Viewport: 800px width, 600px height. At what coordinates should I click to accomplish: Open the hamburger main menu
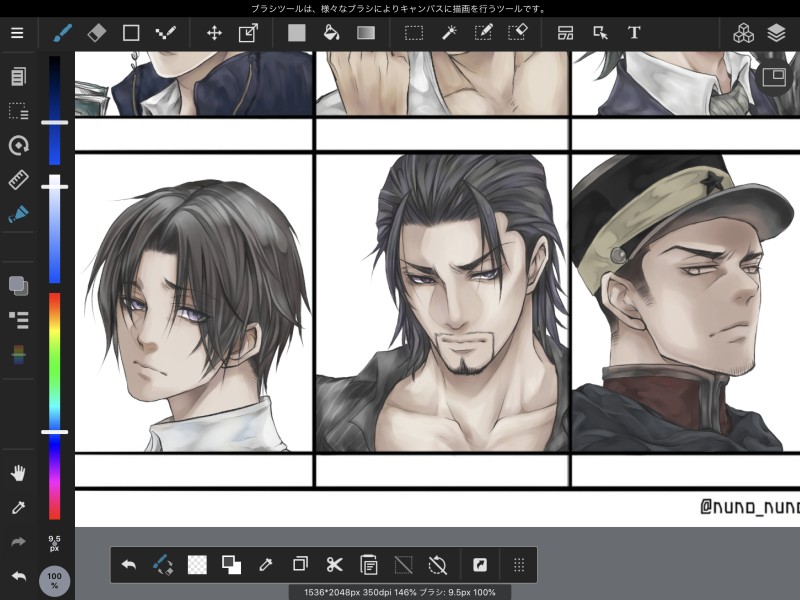coord(17,33)
